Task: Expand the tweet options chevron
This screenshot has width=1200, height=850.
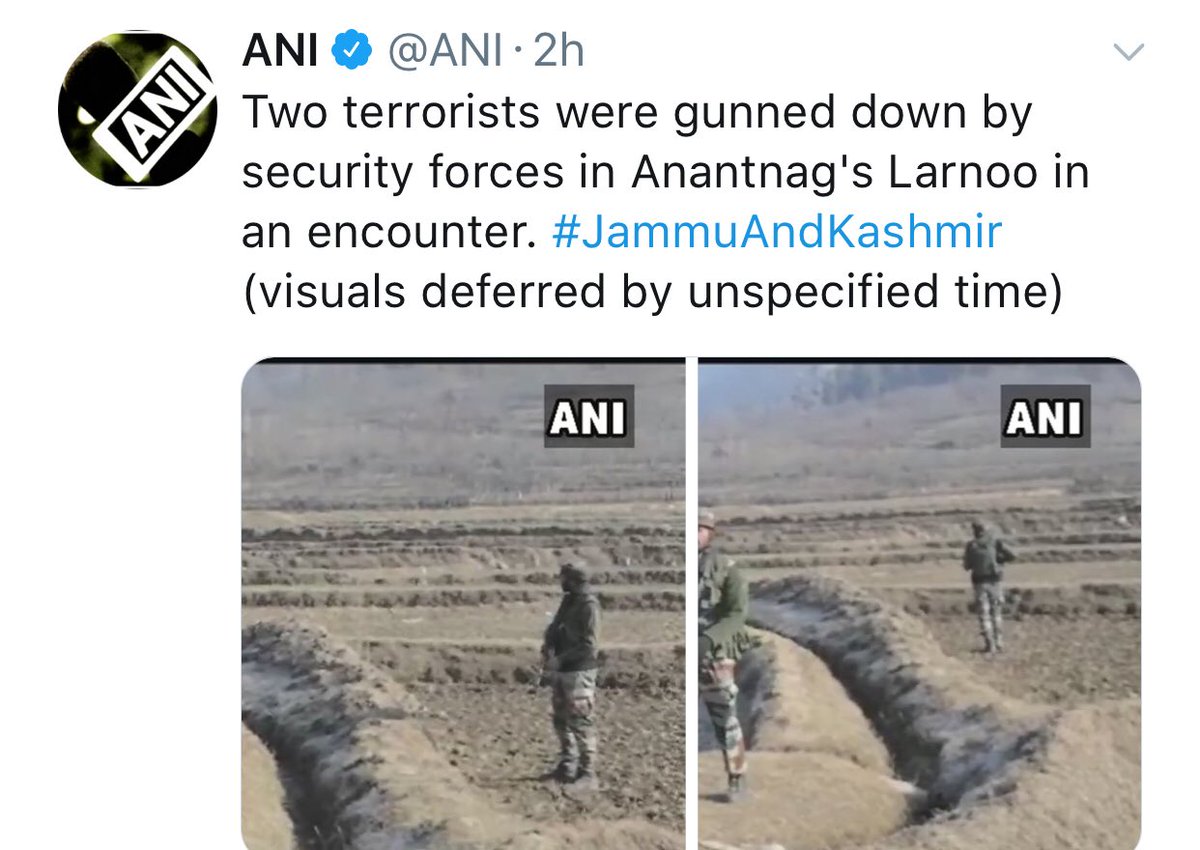Action: tap(1128, 53)
